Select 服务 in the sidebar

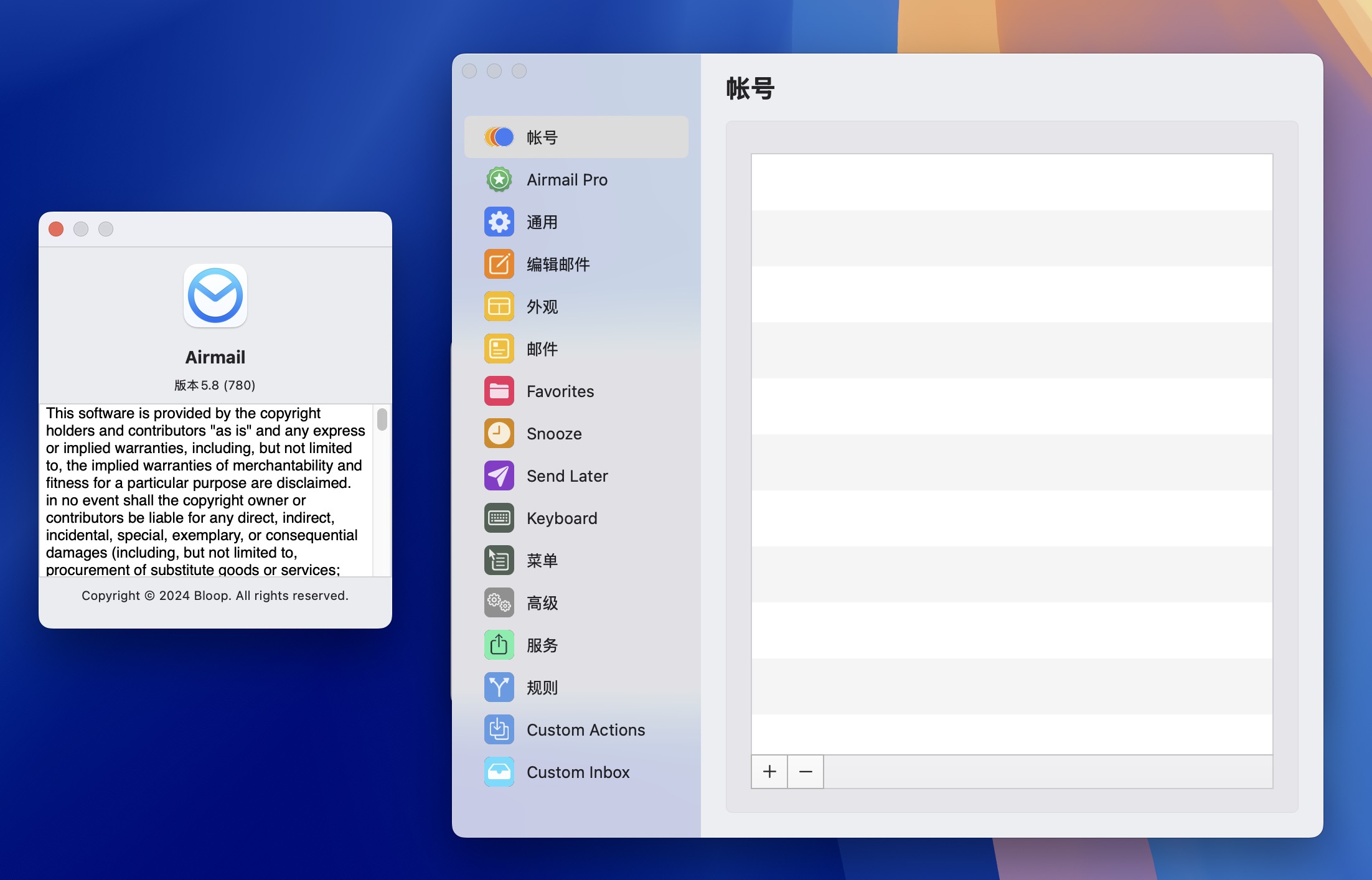point(576,645)
